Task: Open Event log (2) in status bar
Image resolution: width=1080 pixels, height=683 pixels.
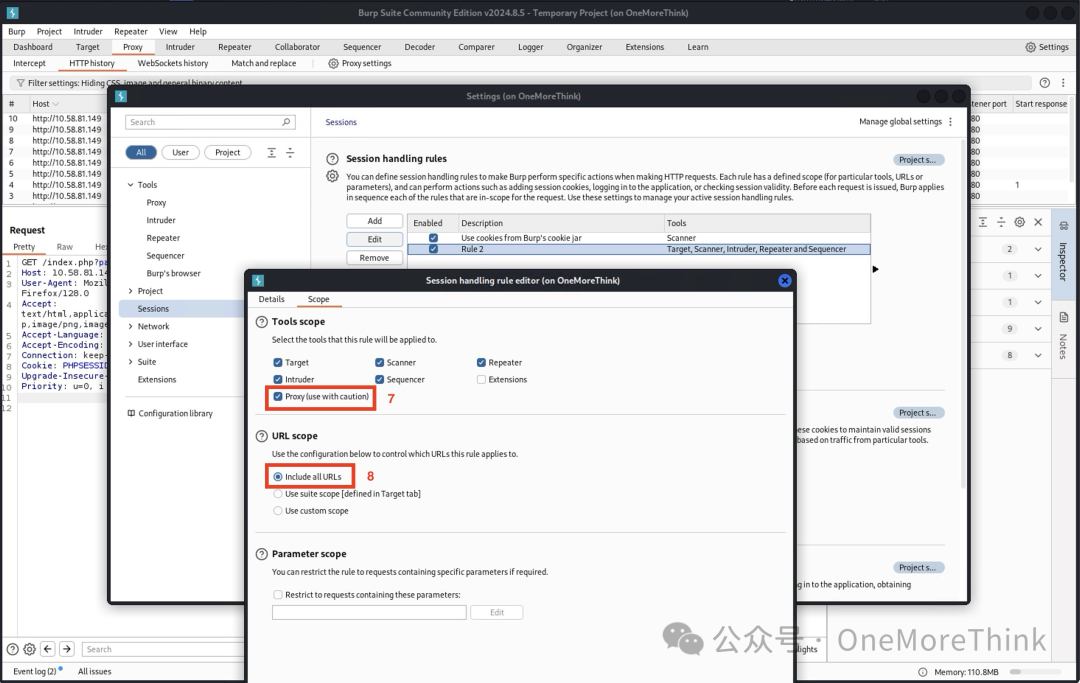Action: coord(37,671)
